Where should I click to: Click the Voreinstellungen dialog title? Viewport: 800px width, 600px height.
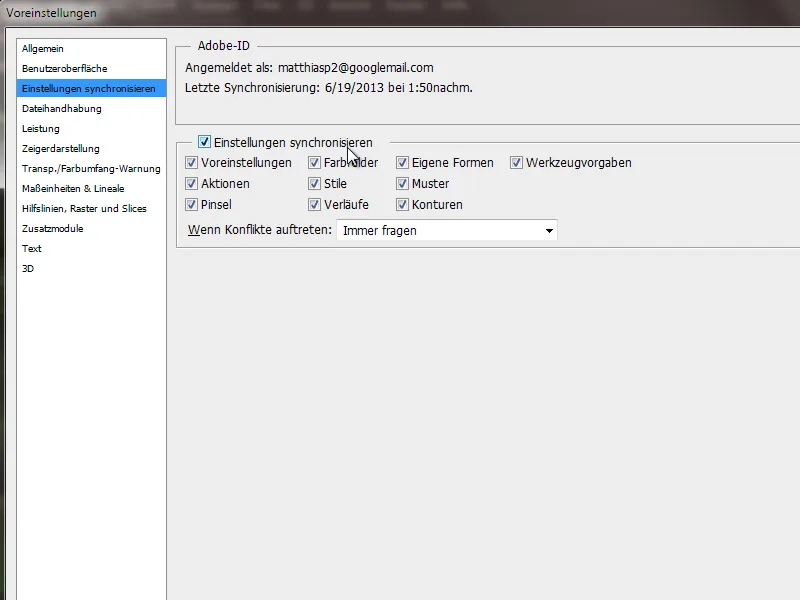(x=51, y=13)
